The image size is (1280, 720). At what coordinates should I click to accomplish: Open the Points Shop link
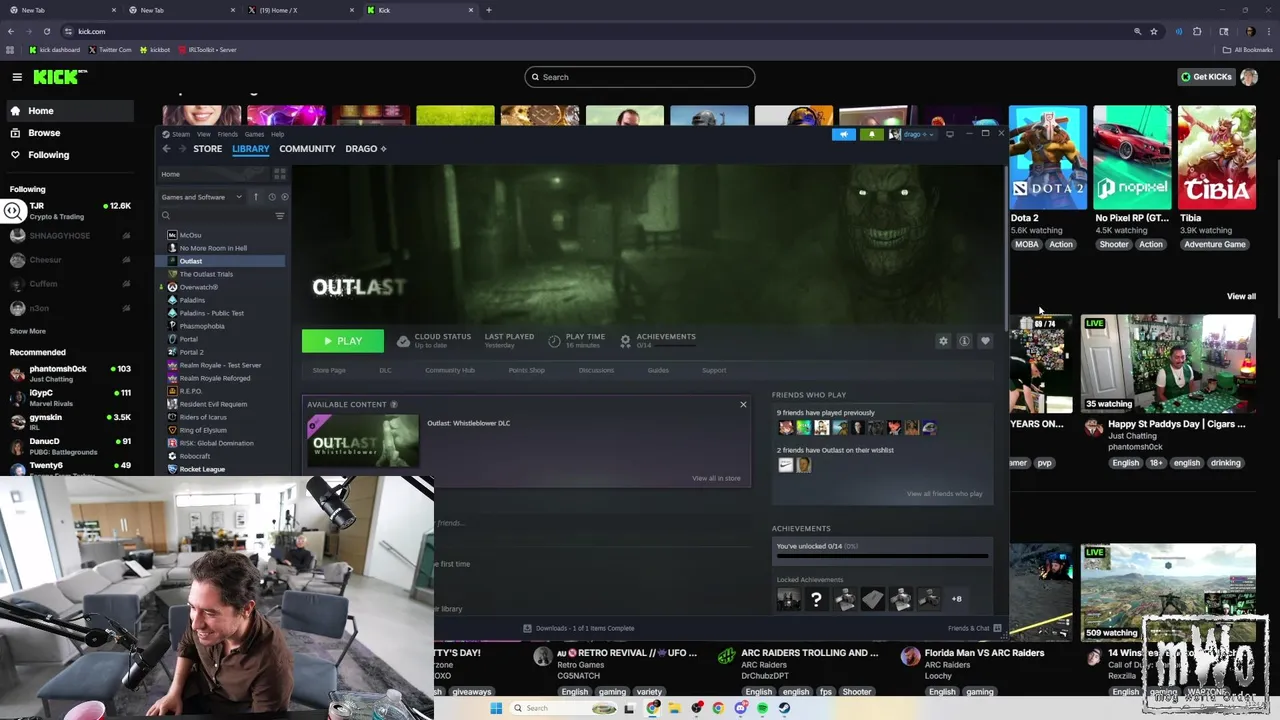coord(527,370)
